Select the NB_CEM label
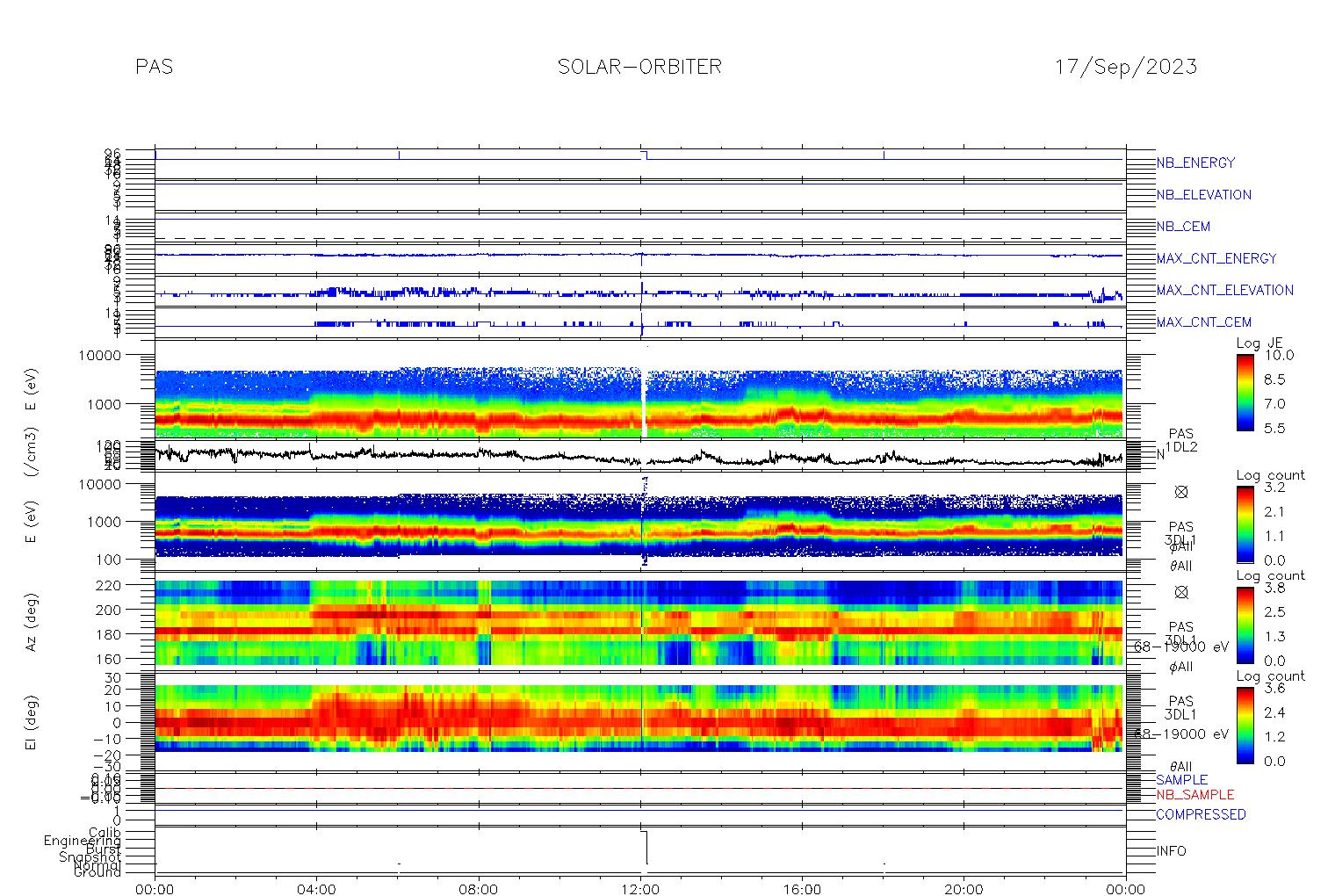Viewport: 1328px width, 896px height. 1183,227
